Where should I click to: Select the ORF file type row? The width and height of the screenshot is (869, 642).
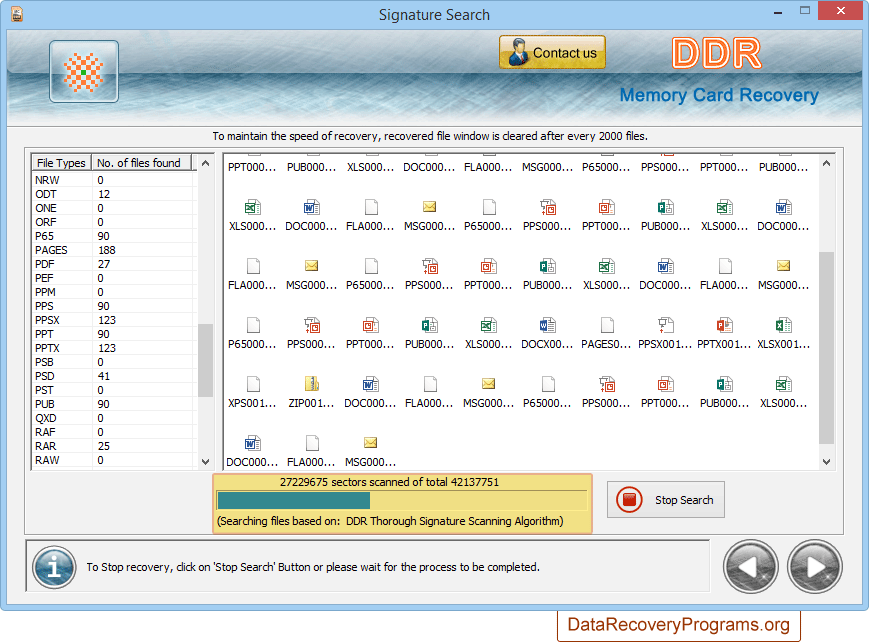coord(114,222)
